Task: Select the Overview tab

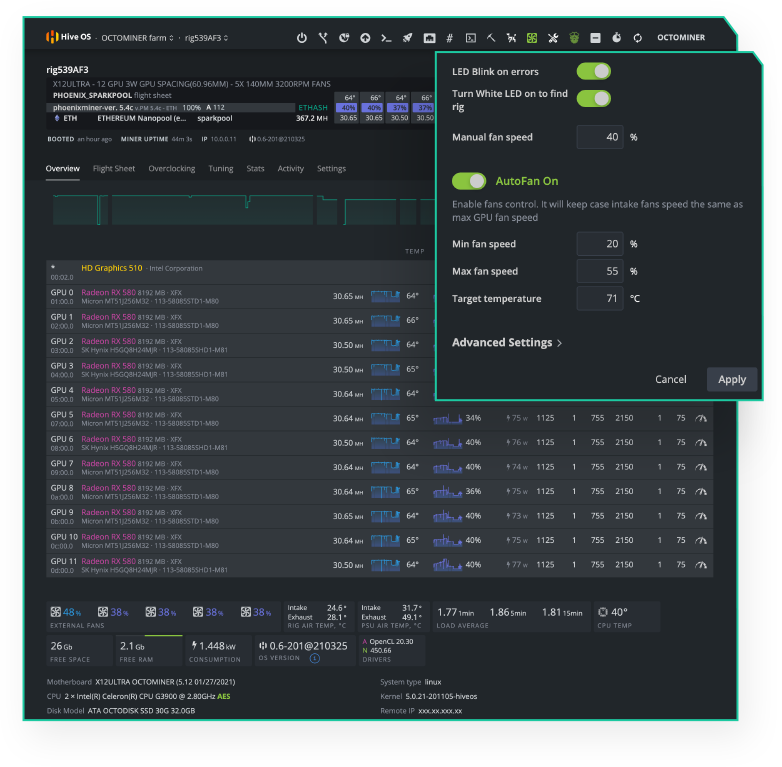Action: click(x=62, y=169)
